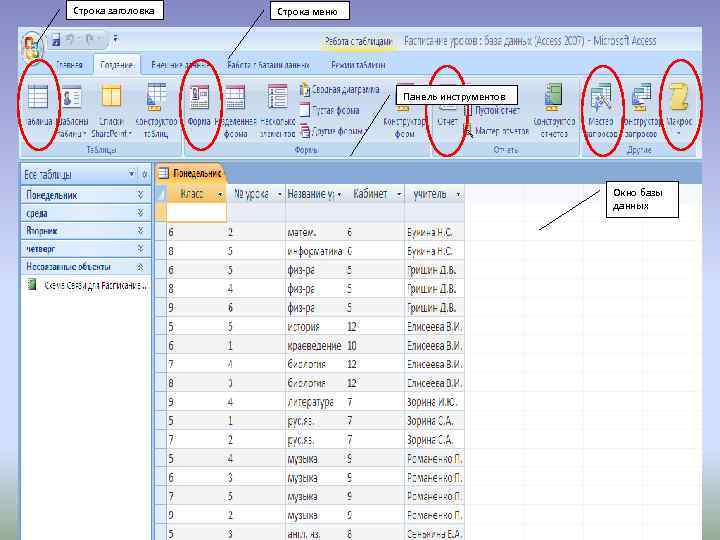The height and width of the screenshot is (540, 720).
Task: Launch the Мастер отчетов wizard
Action: click(497, 131)
